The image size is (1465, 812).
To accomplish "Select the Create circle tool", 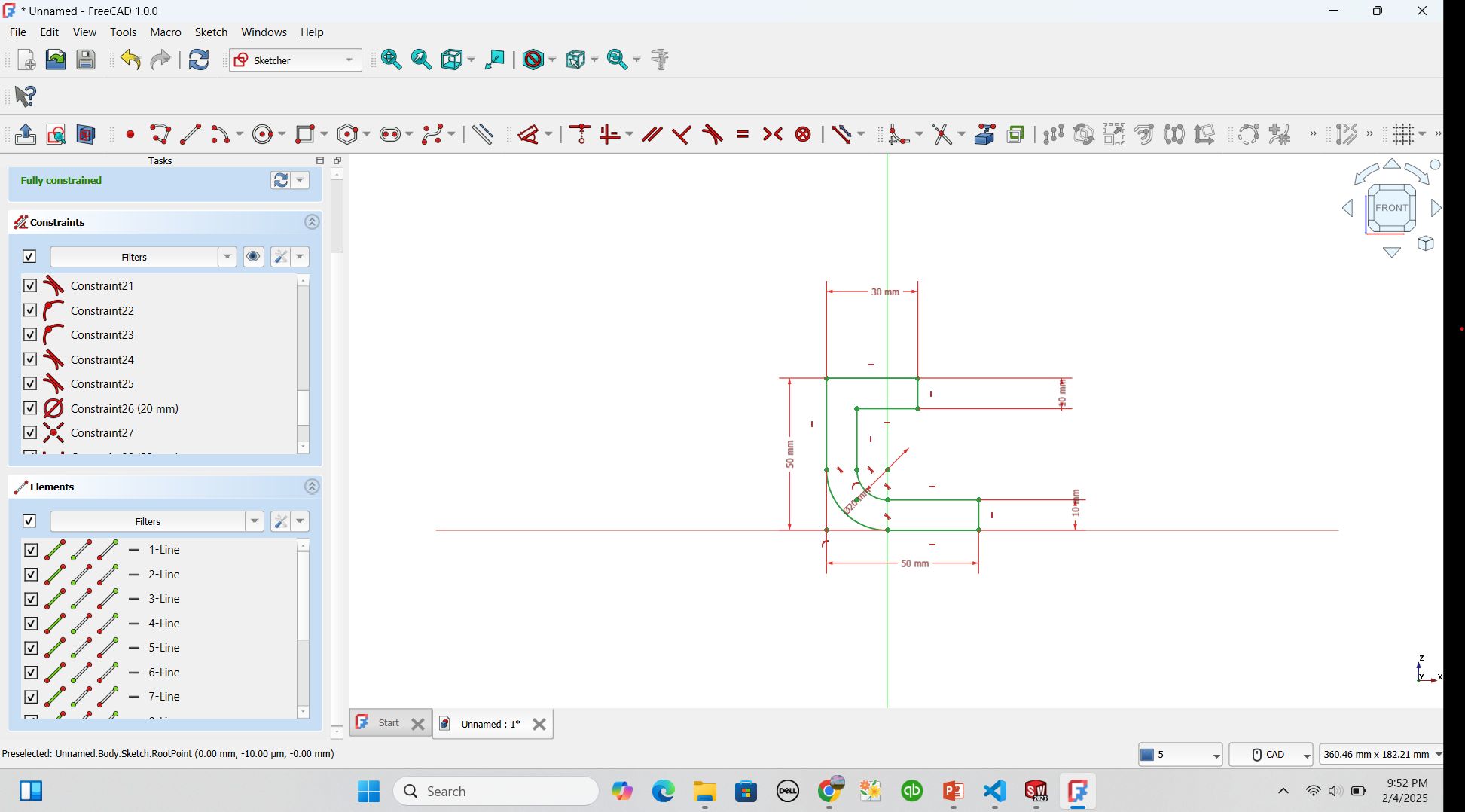I will point(263,135).
